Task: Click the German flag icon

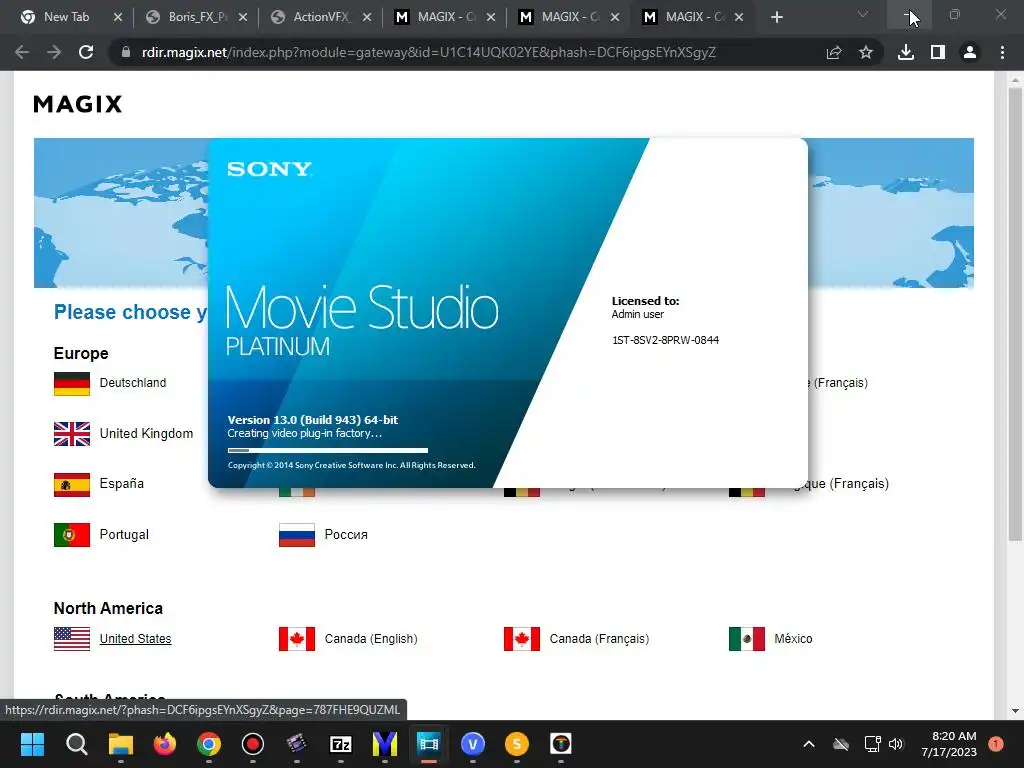Action: pyautogui.click(x=72, y=383)
